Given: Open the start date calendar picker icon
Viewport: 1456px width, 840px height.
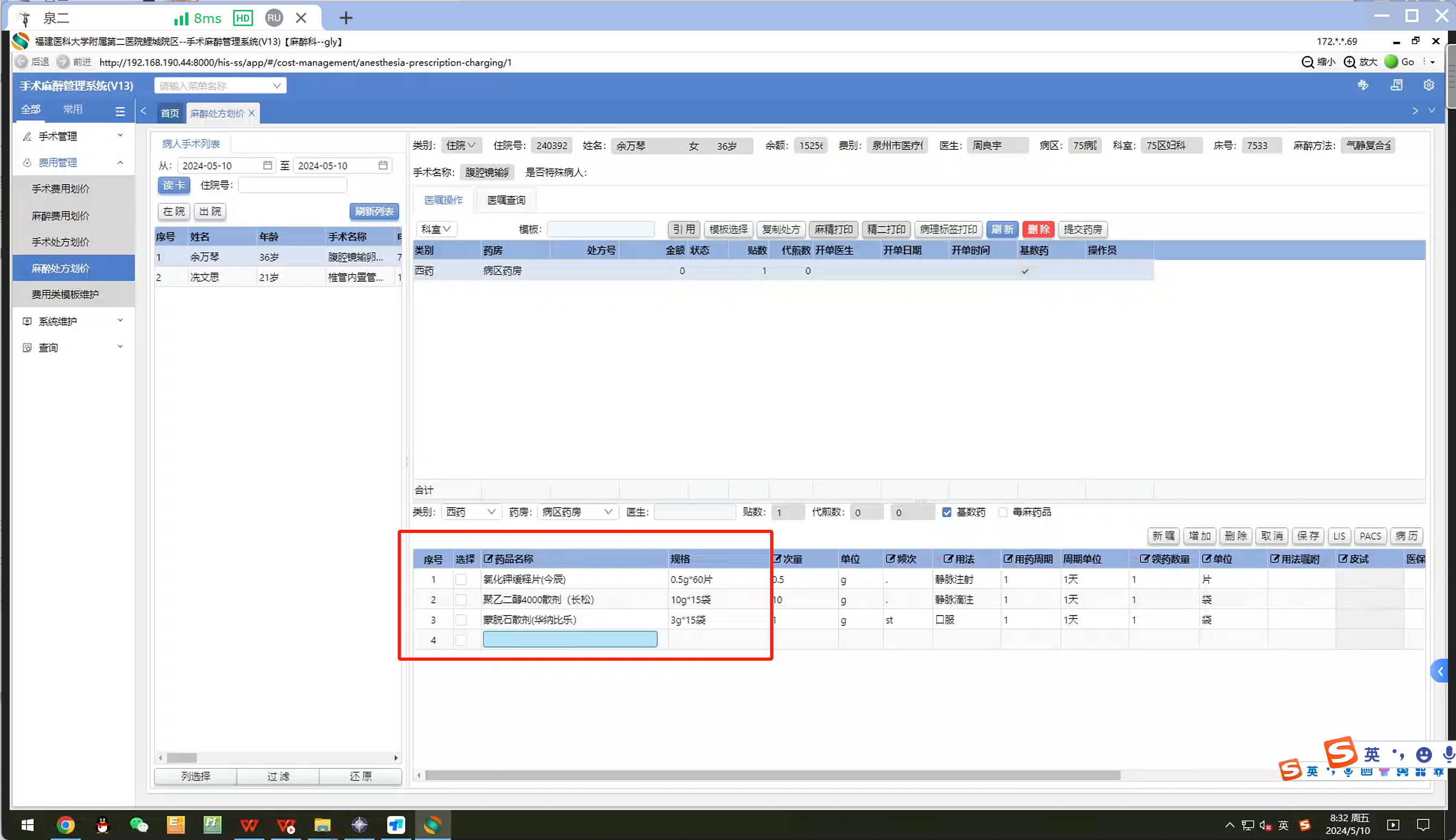Looking at the screenshot, I should coord(267,165).
